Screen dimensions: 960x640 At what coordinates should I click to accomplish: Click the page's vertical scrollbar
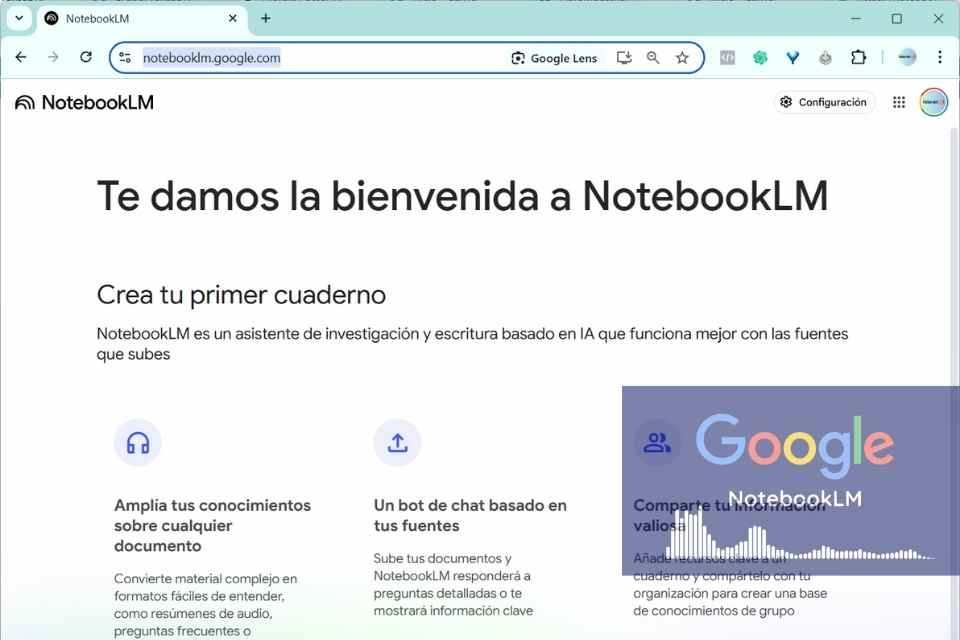pos(953,384)
